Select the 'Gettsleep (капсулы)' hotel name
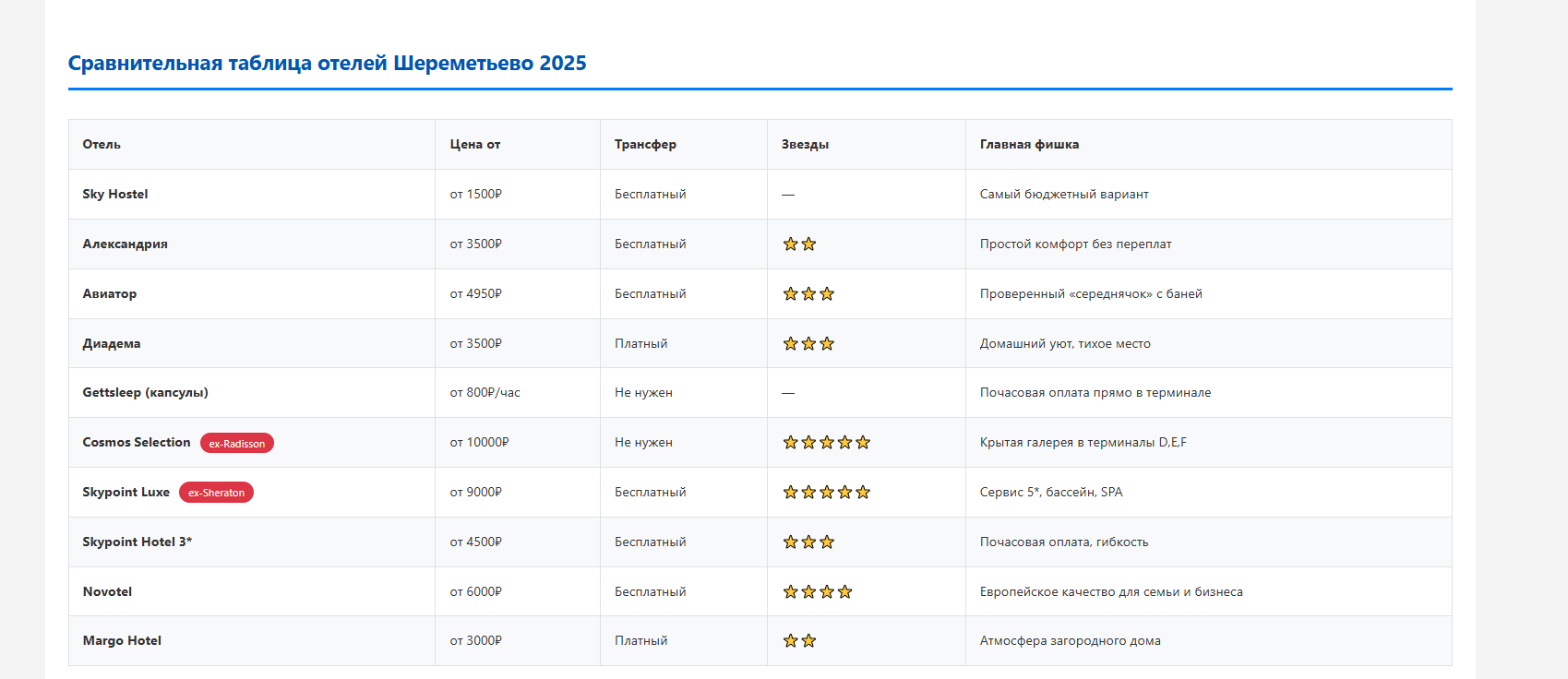Viewport: 1568px width, 679px height. 145,392
